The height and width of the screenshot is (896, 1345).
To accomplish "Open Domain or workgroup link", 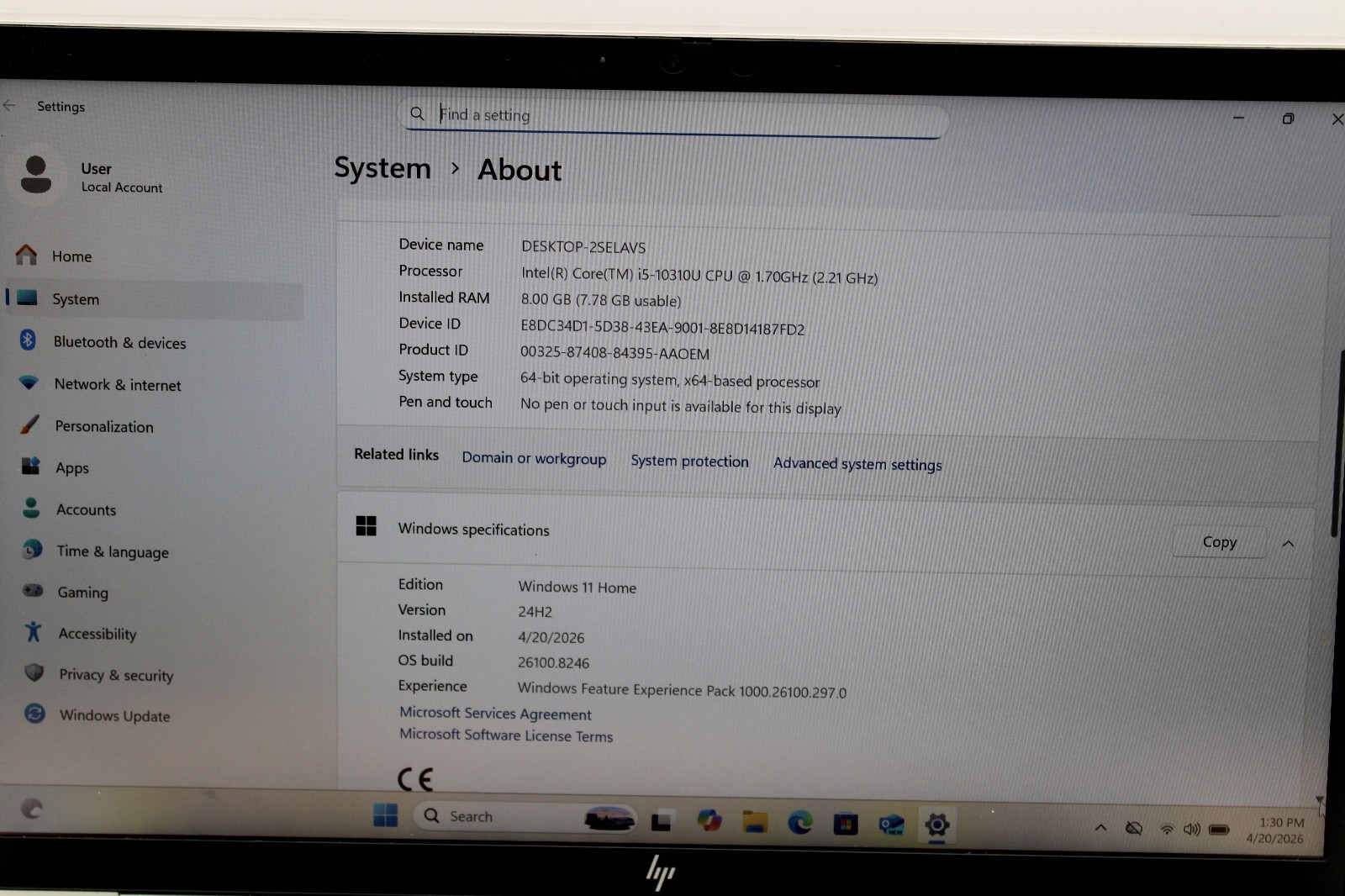I will tap(534, 458).
